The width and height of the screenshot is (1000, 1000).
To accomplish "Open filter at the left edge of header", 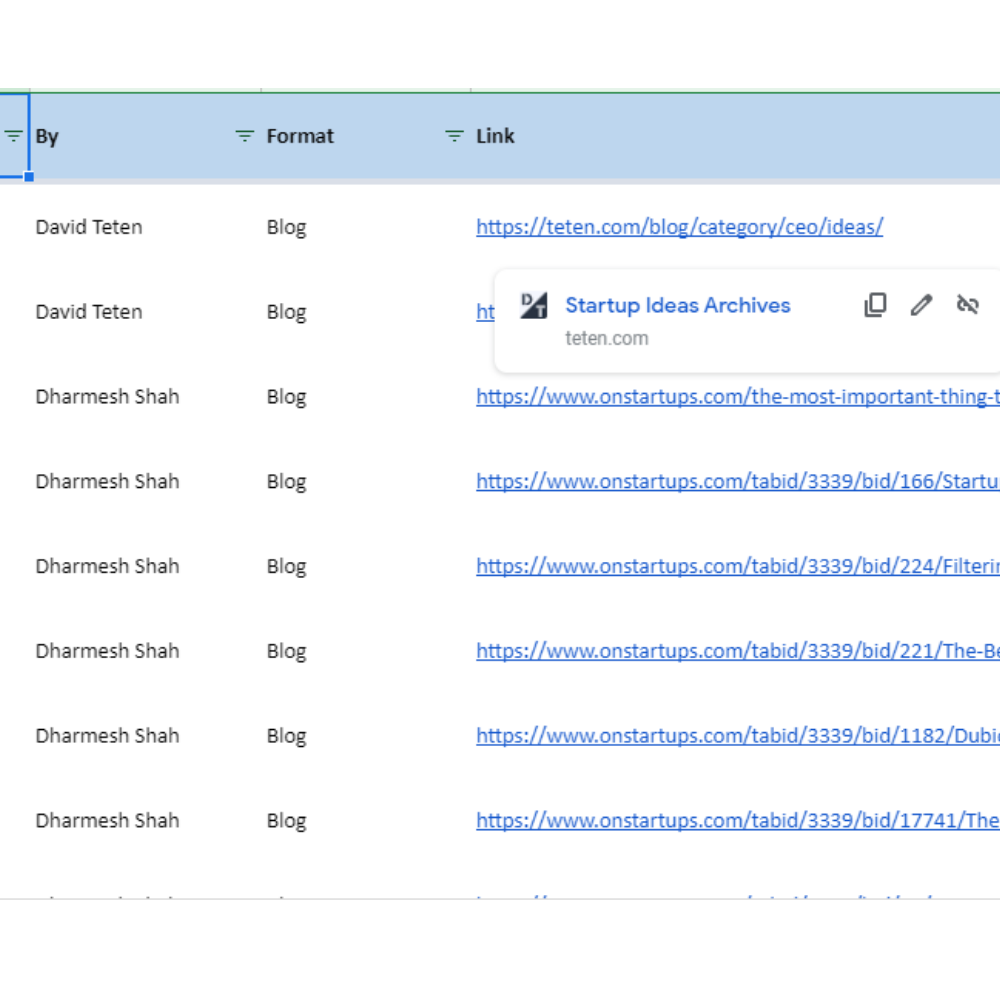I will [13, 136].
